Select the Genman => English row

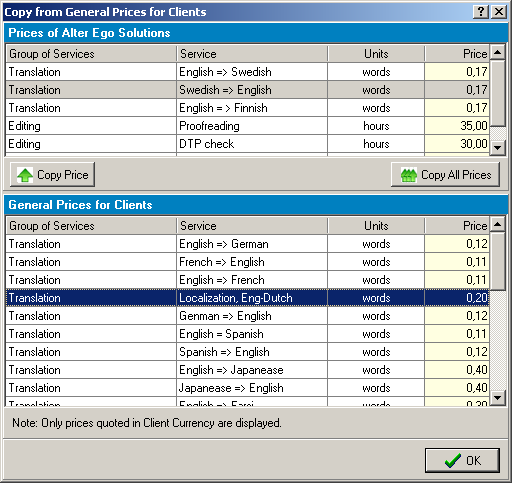click(x=247, y=316)
